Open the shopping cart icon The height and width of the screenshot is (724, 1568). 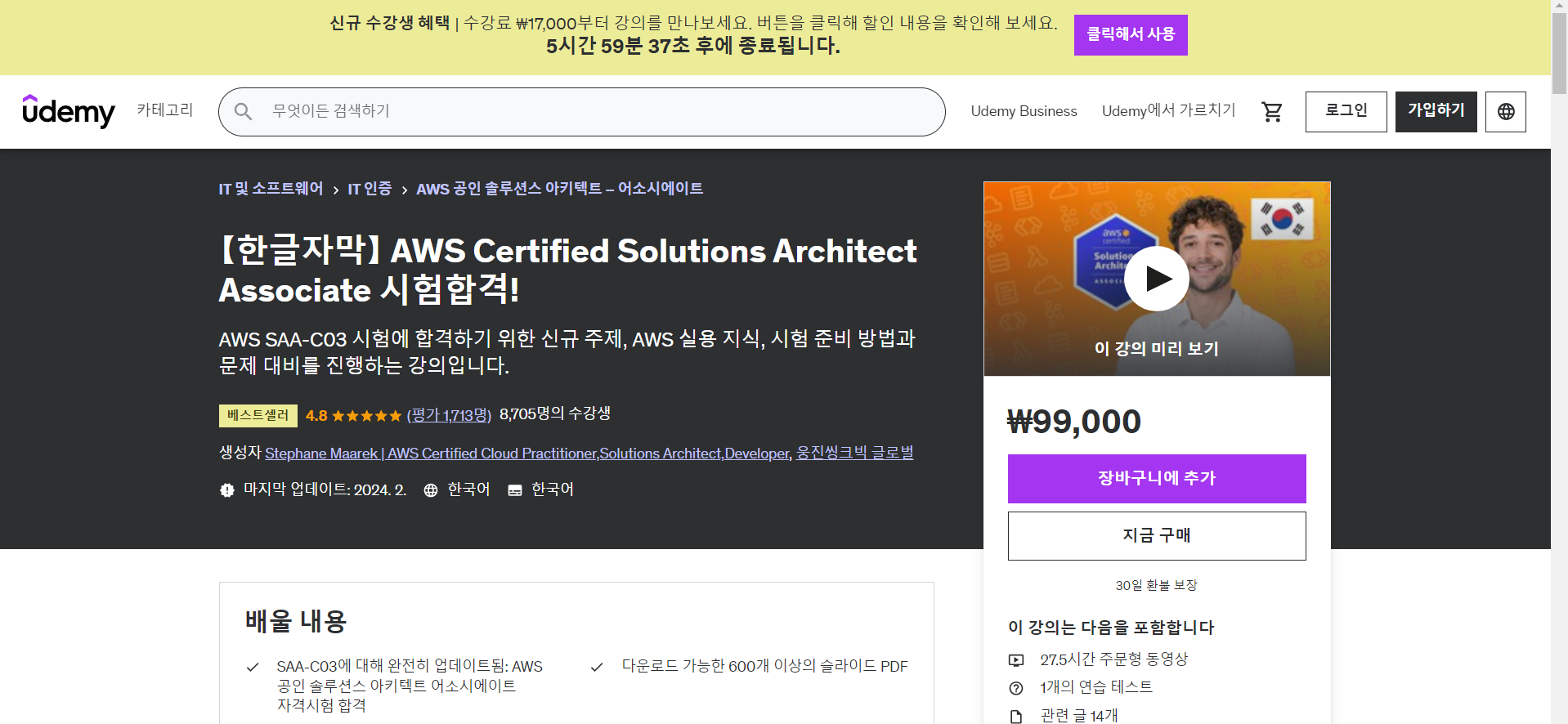point(1272,111)
